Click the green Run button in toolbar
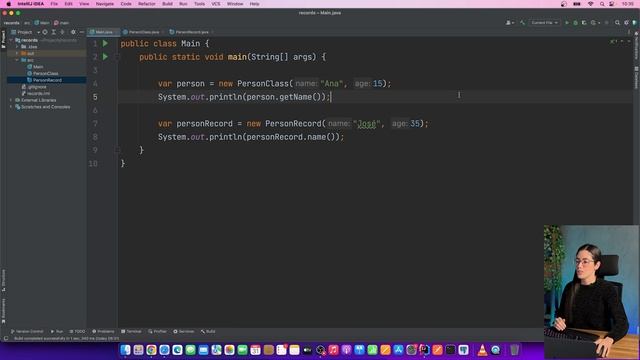The image size is (640, 360). point(567,23)
